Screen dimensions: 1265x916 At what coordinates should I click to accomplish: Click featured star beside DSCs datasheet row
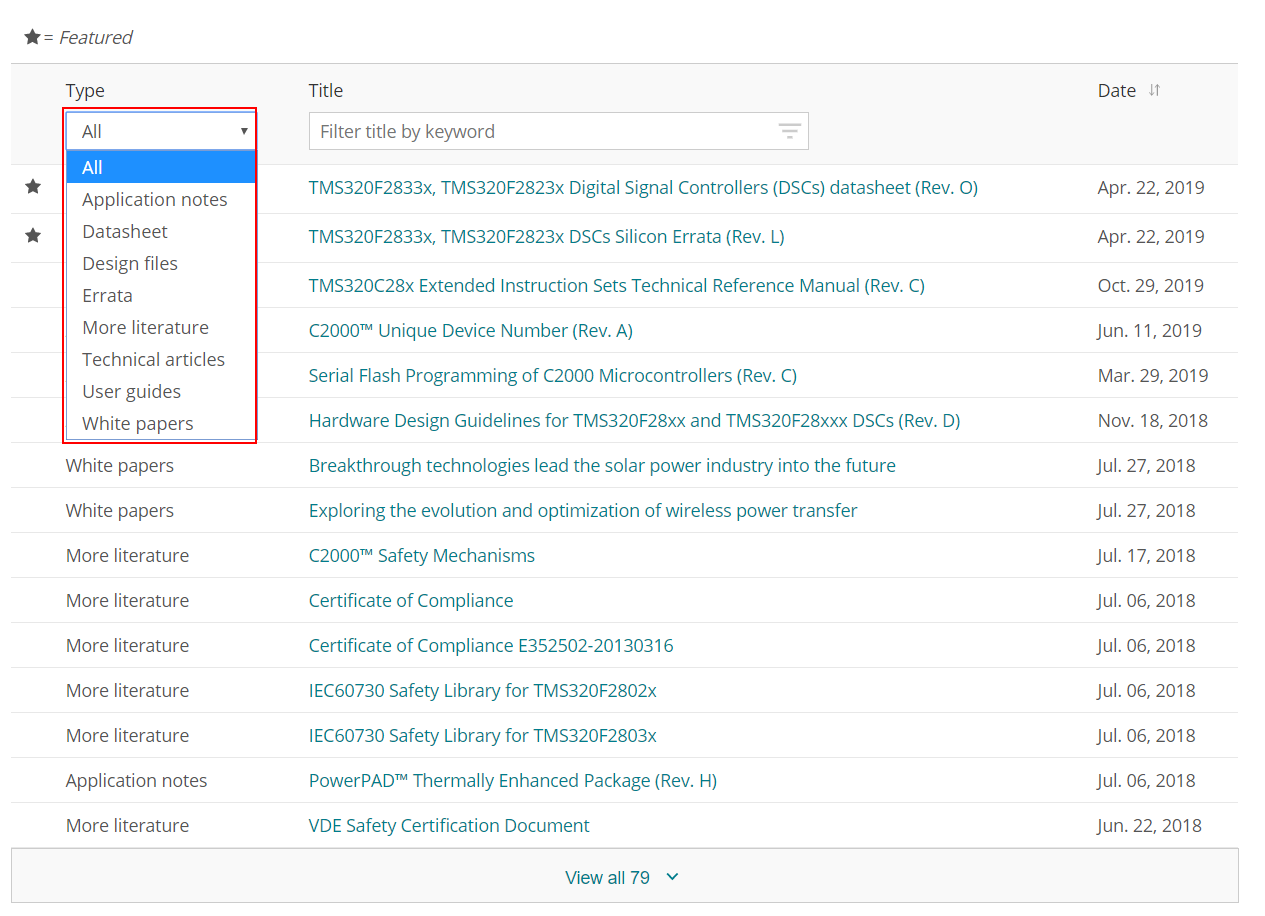(x=33, y=187)
